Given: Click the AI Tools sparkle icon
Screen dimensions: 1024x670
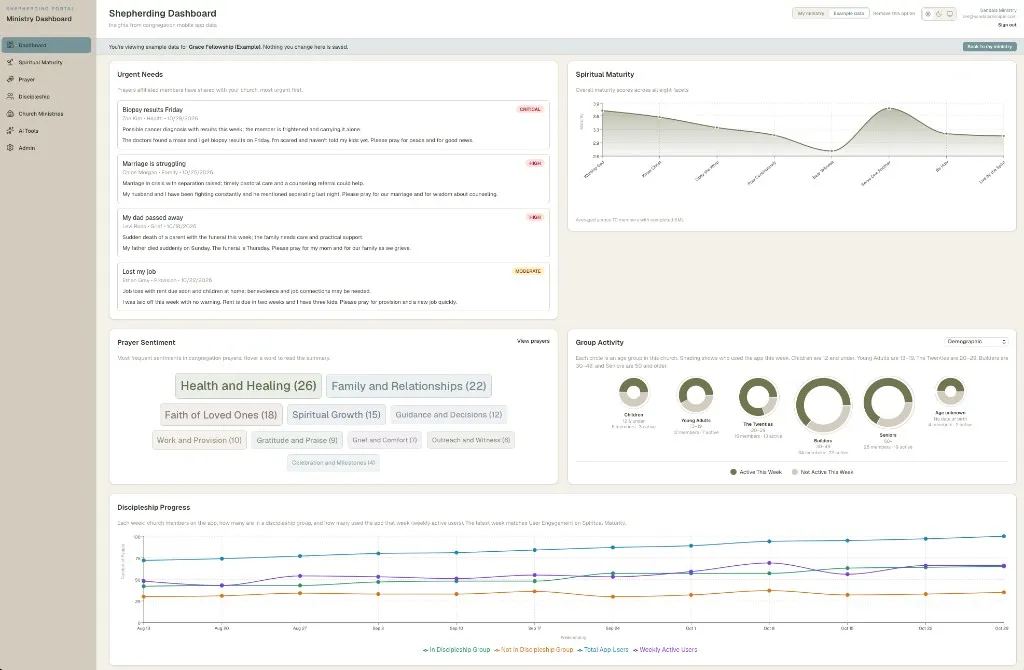Looking at the screenshot, I should coord(10,131).
